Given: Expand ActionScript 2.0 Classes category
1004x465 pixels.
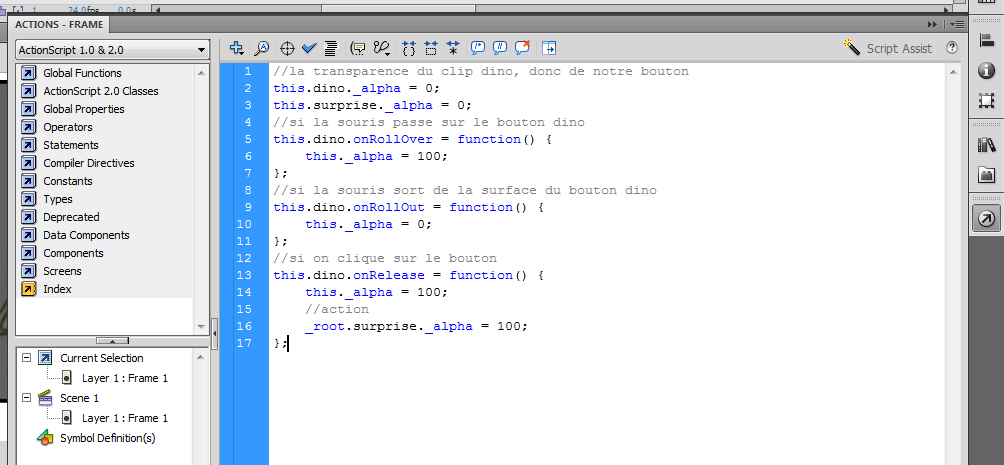Looking at the screenshot, I should 101,91.
